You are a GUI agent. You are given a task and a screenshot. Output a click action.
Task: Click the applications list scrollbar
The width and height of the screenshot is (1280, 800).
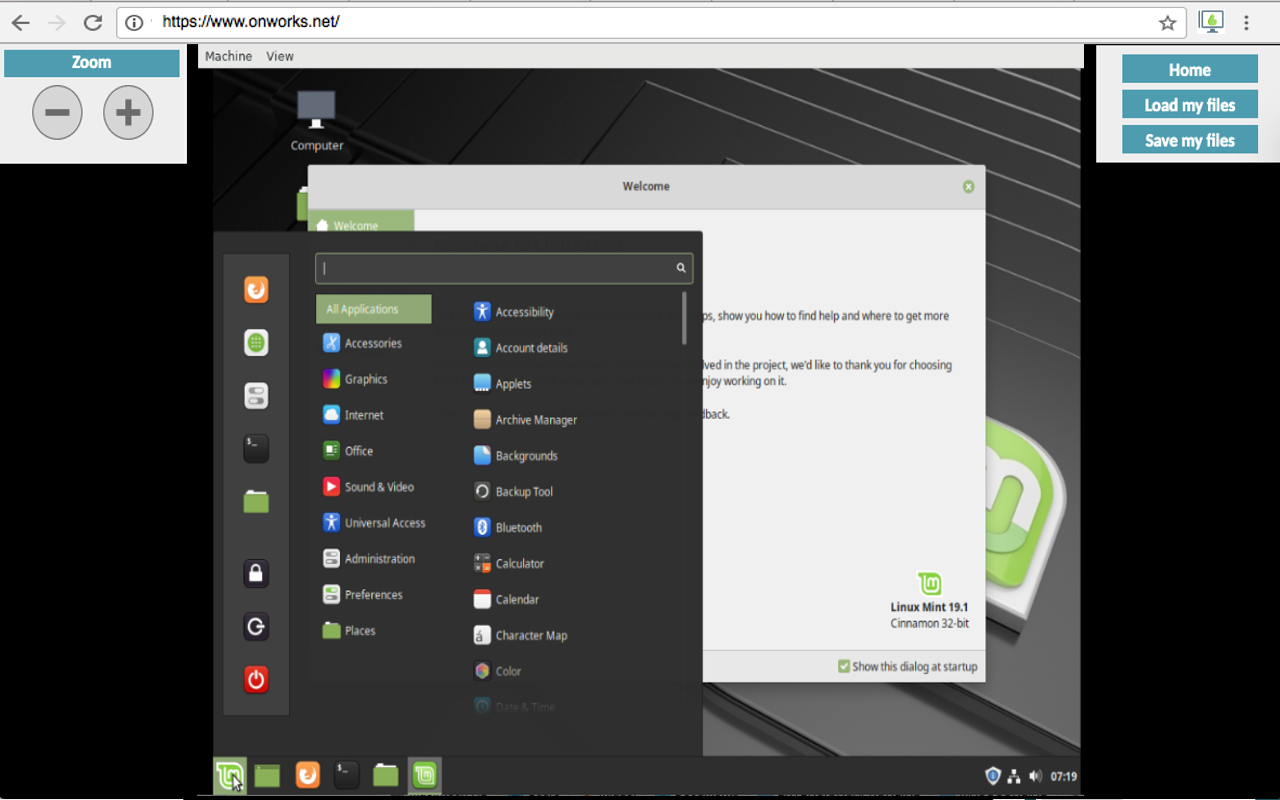click(685, 318)
